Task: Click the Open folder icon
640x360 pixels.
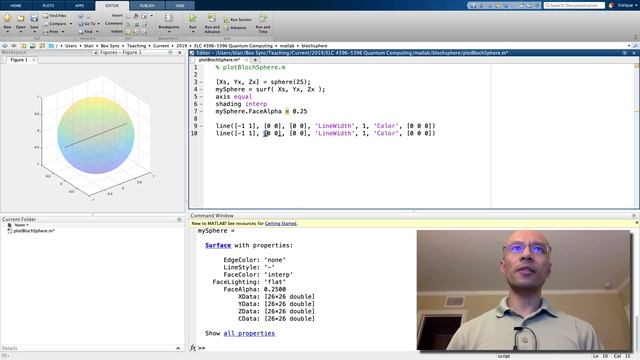Action: 21,18
